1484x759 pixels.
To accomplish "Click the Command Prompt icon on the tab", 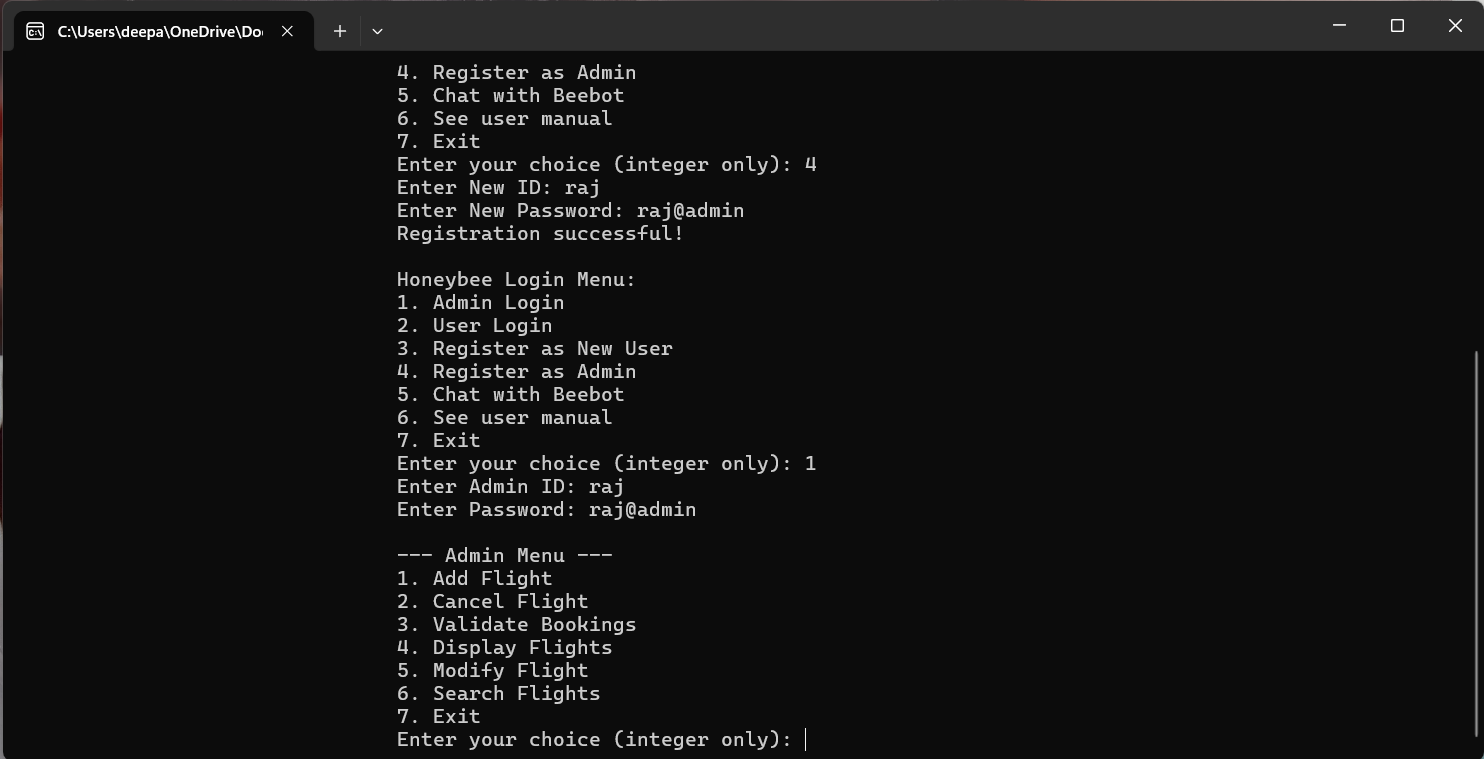I will pos(37,31).
